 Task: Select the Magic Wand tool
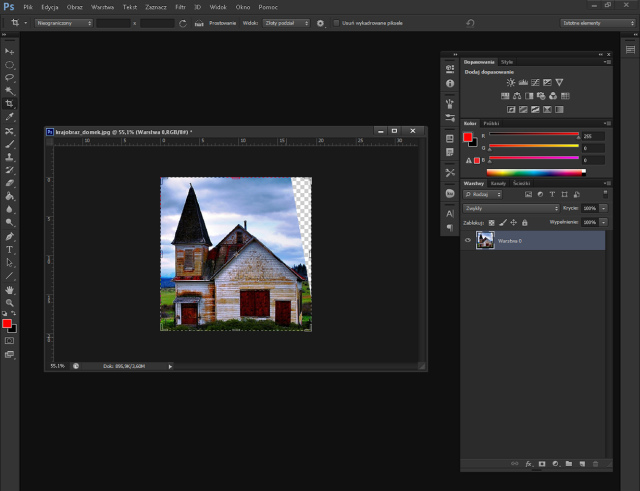click(9, 91)
